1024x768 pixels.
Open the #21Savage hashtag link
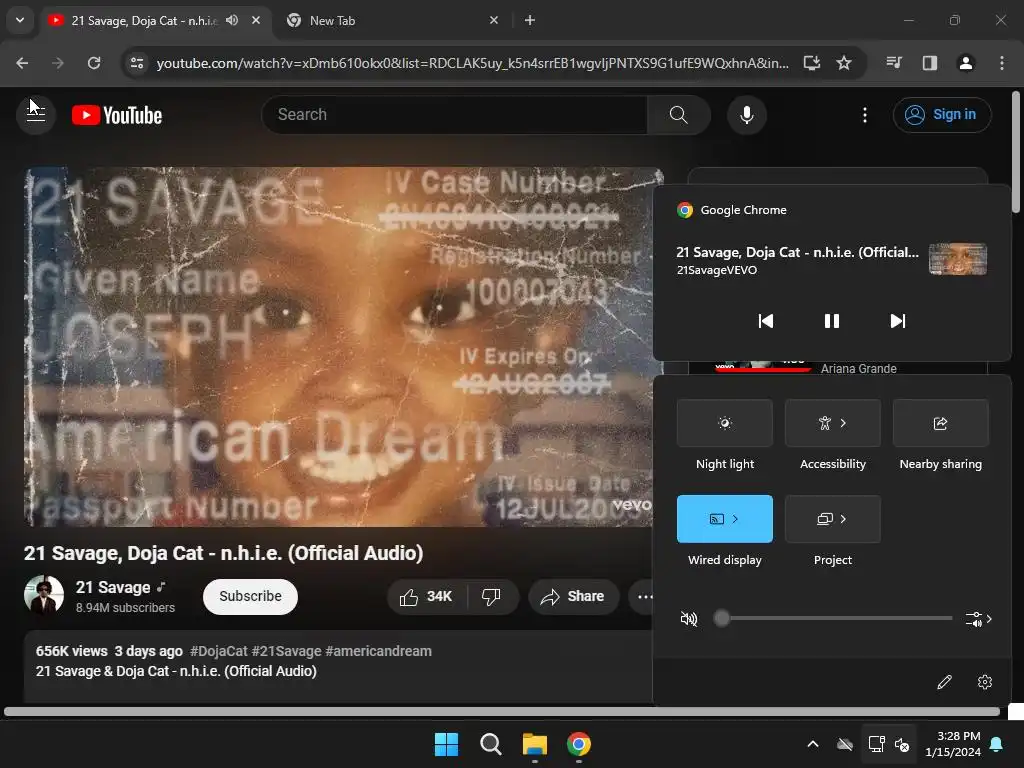(x=287, y=651)
